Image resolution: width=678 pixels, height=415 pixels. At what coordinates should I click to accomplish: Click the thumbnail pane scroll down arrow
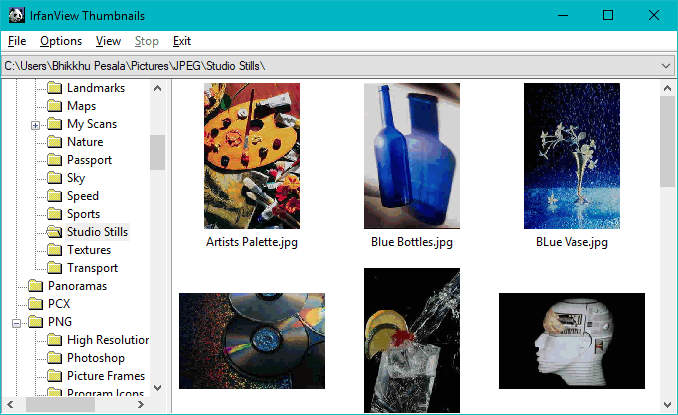[x=668, y=405]
